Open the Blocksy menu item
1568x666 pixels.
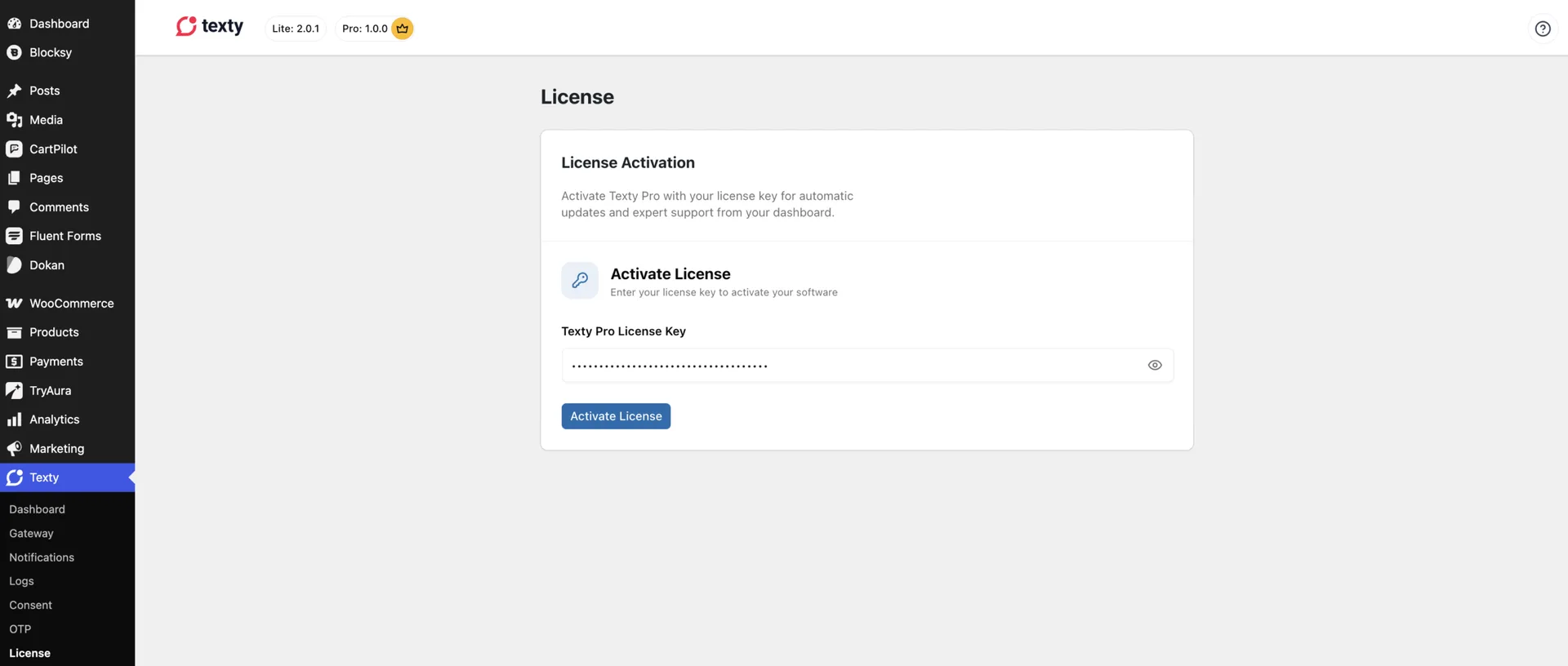[x=51, y=52]
